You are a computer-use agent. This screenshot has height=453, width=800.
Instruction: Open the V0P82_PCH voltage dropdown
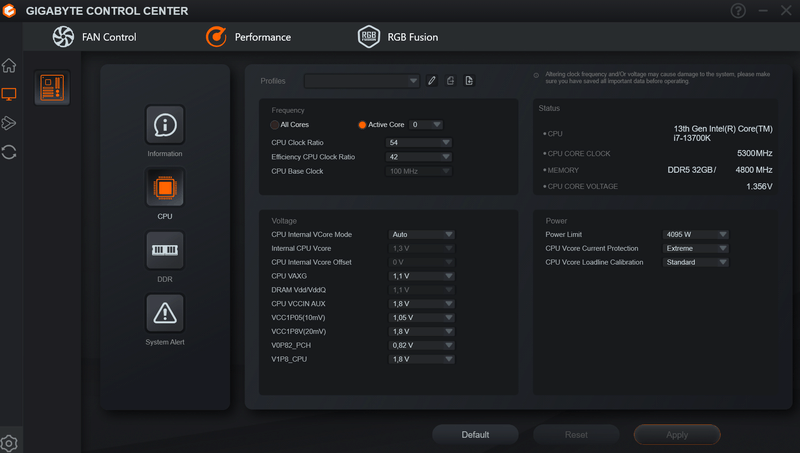click(421, 345)
